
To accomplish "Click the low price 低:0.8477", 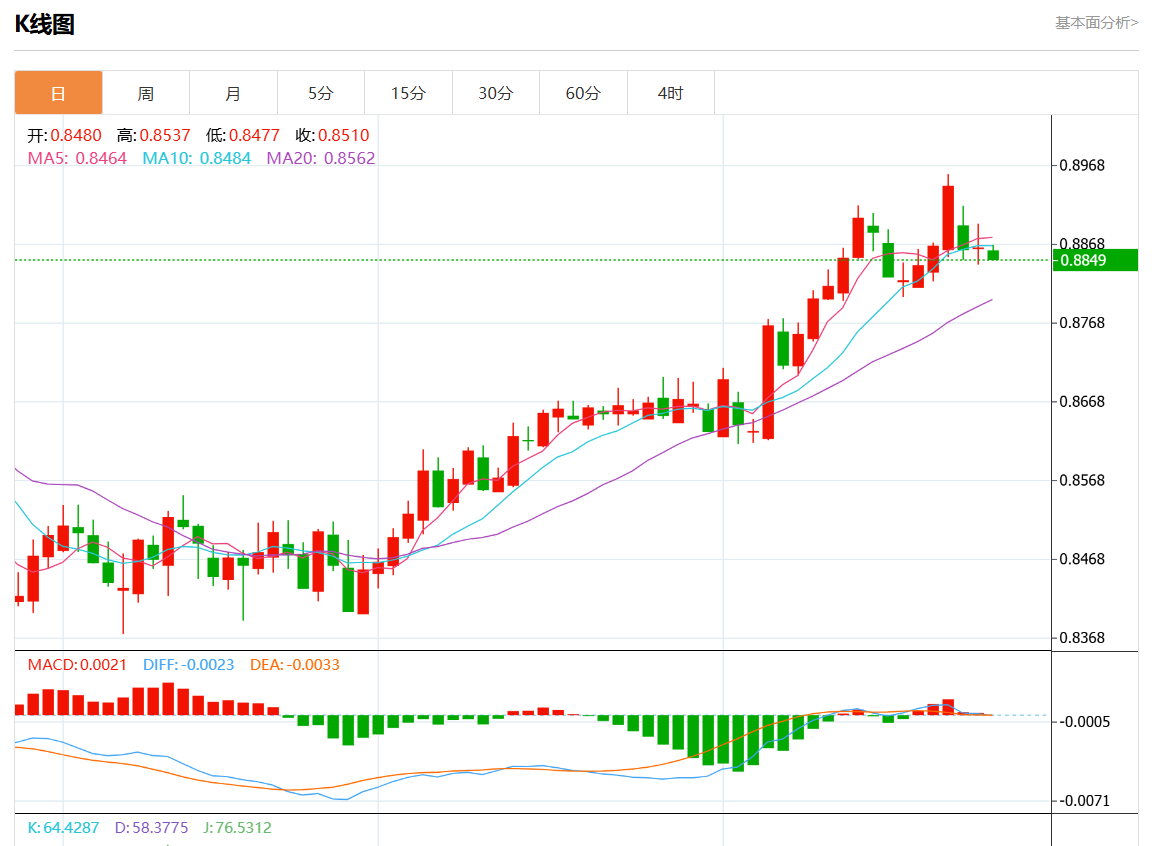I will [x=243, y=136].
